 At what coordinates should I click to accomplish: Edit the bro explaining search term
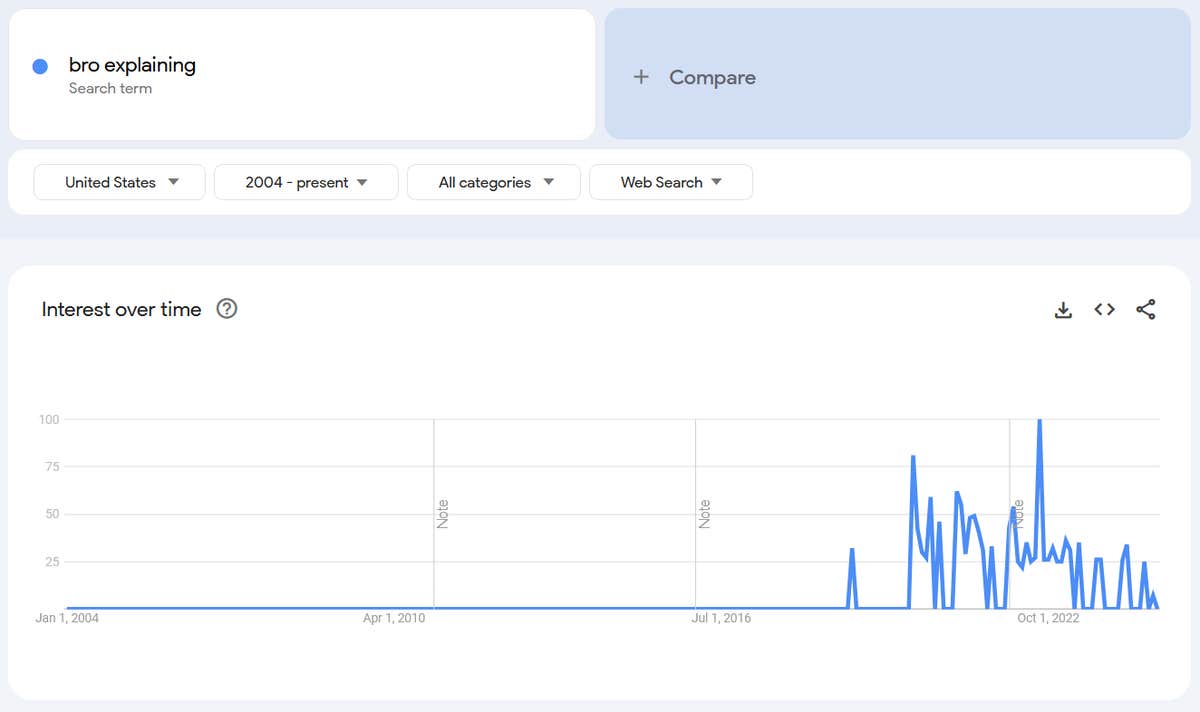pos(132,65)
